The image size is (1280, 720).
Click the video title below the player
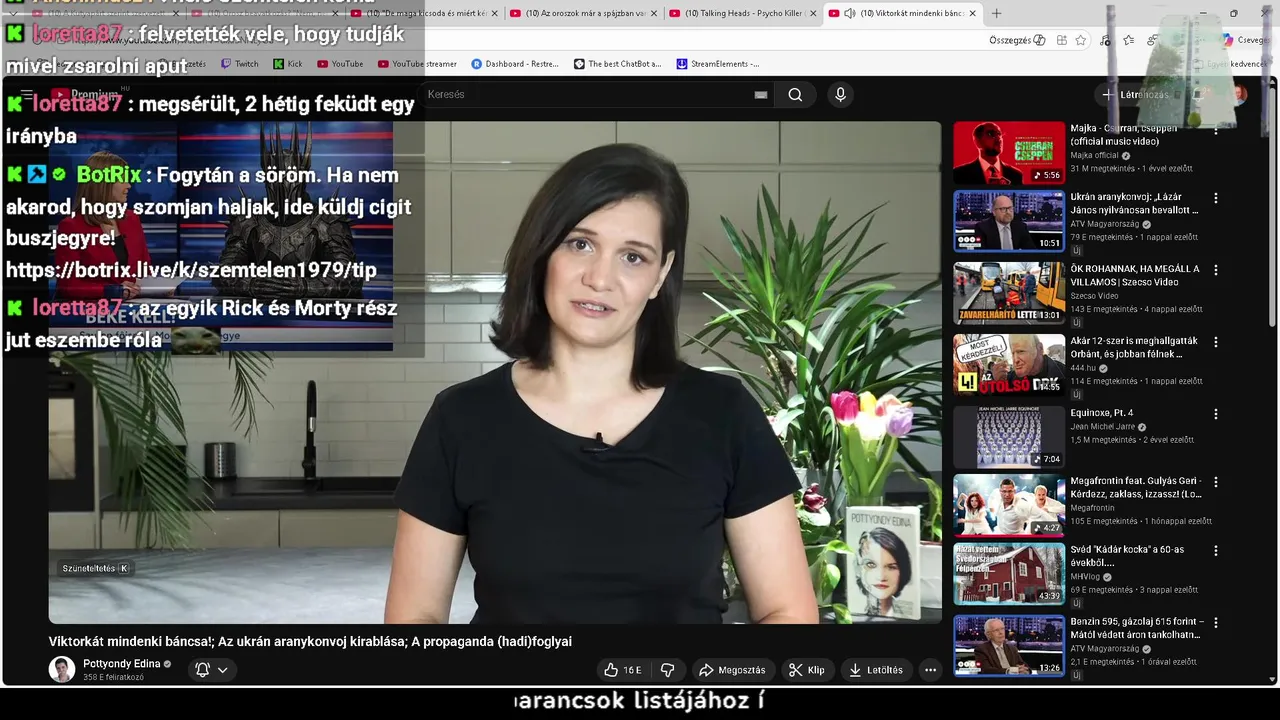310,642
